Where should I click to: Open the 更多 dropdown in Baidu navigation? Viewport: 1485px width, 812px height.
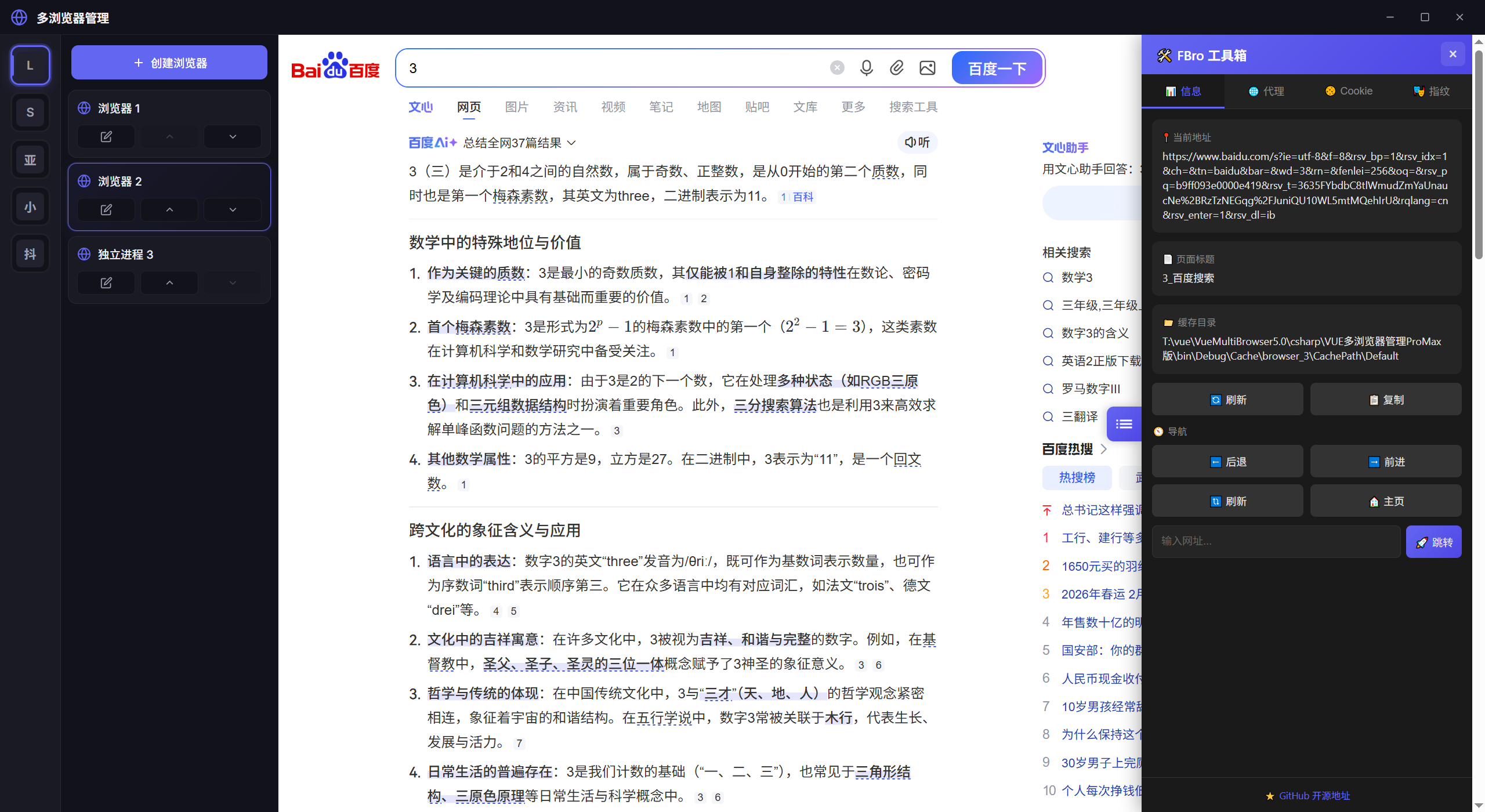[x=852, y=107]
